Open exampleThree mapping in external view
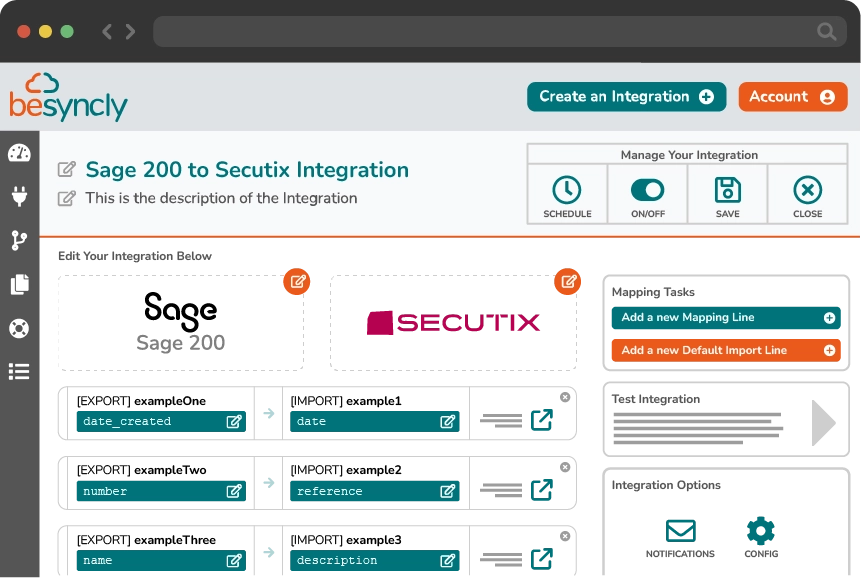Screen dimensions: 861x578 coord(541,559)
